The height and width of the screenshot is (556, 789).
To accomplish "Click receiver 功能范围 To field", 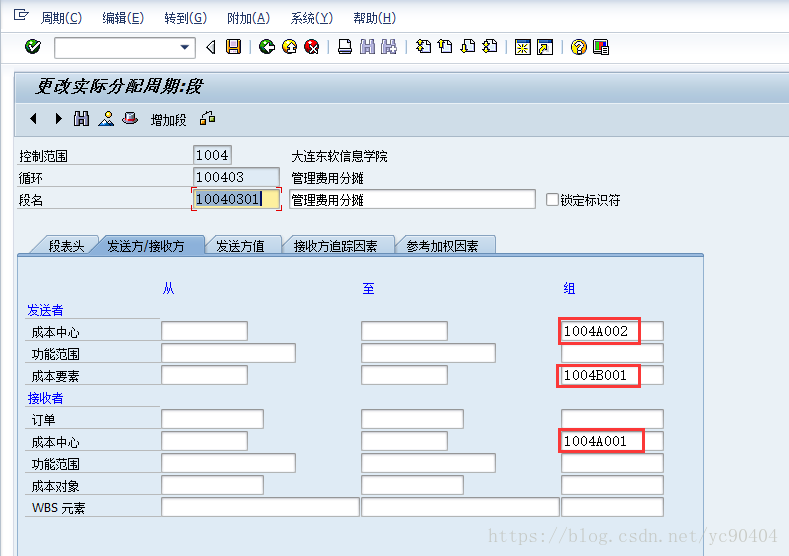I will [x=428, y=463].
